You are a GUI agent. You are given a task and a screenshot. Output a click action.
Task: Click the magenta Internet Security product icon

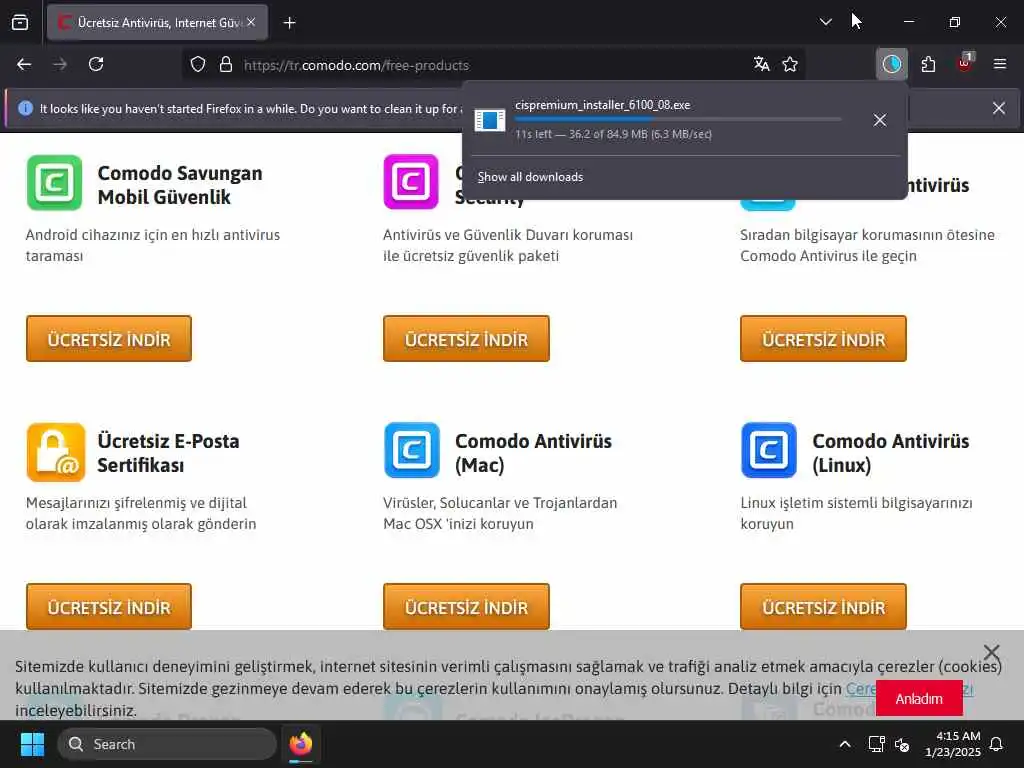pyautogui.click(x=411, y=182)
